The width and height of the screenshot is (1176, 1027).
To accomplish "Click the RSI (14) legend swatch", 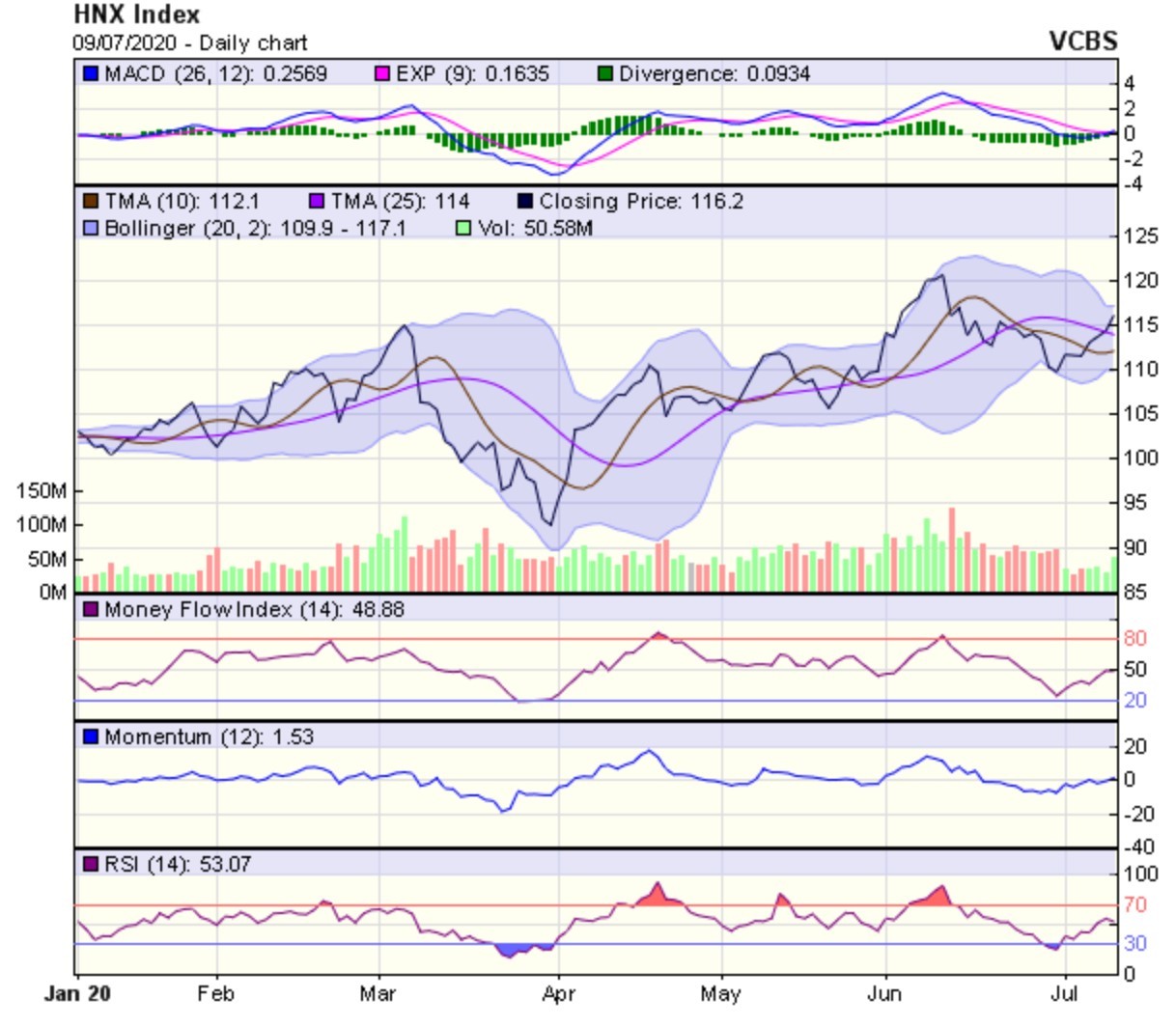I will tap(93, 864).
